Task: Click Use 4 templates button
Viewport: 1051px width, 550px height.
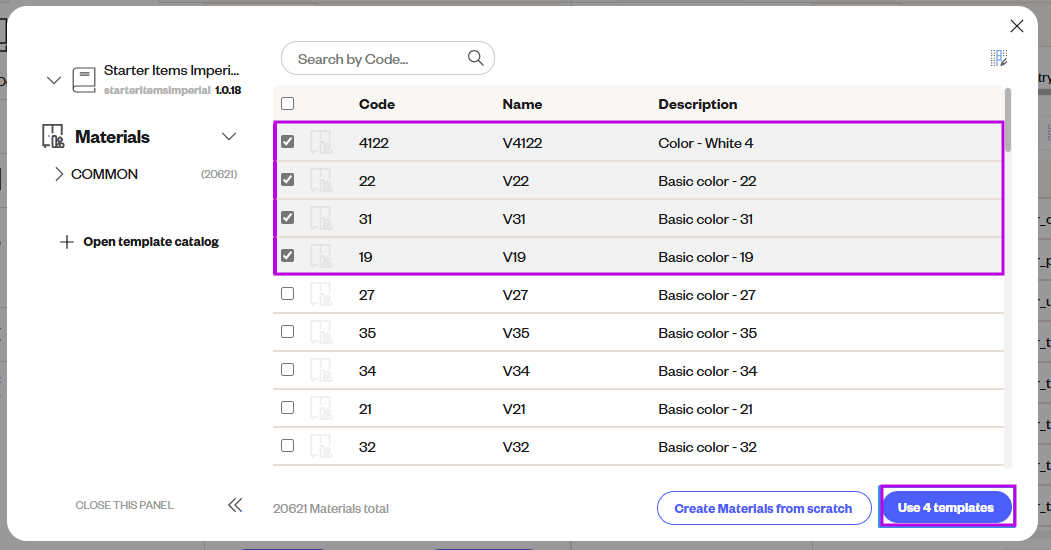Action: click(x=946, y=507)
